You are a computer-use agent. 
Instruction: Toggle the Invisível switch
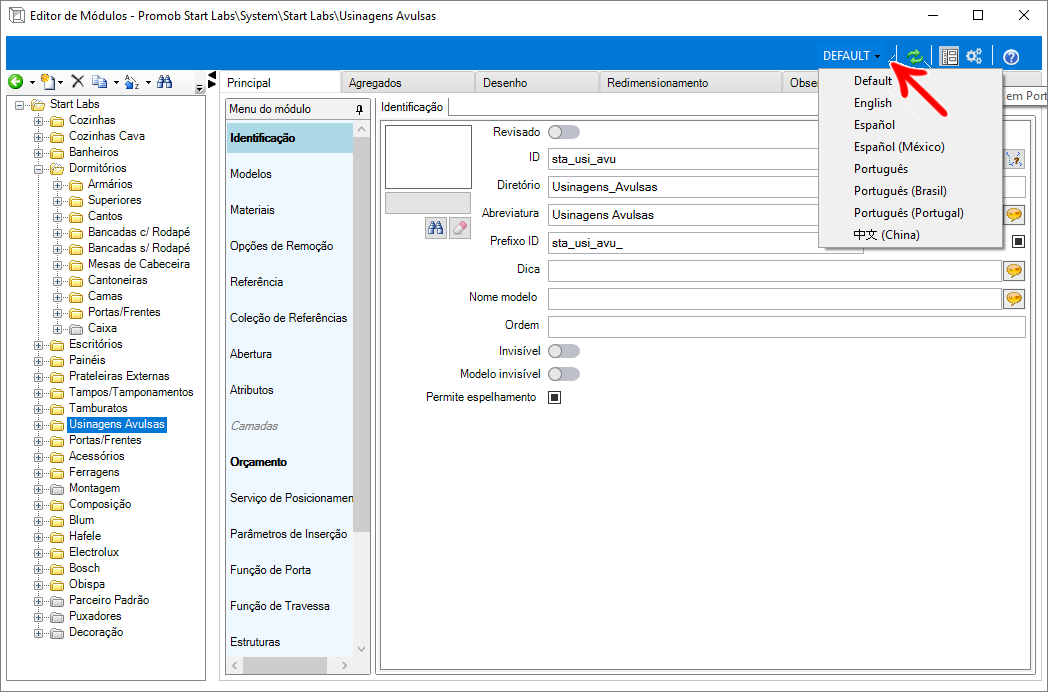click(x=563, y=351)
